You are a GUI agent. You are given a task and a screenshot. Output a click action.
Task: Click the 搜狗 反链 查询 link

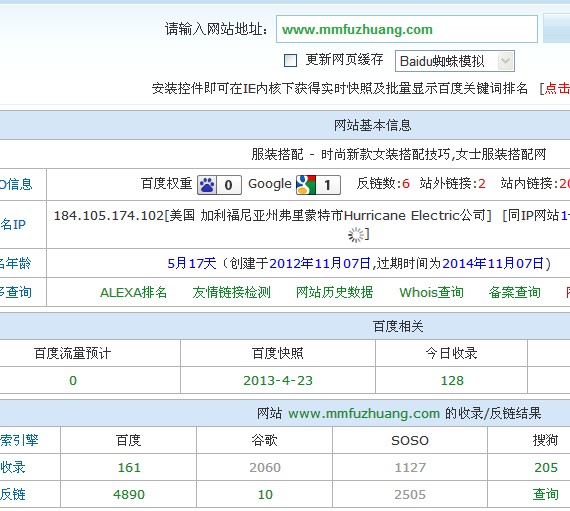[x=546, y=494]
